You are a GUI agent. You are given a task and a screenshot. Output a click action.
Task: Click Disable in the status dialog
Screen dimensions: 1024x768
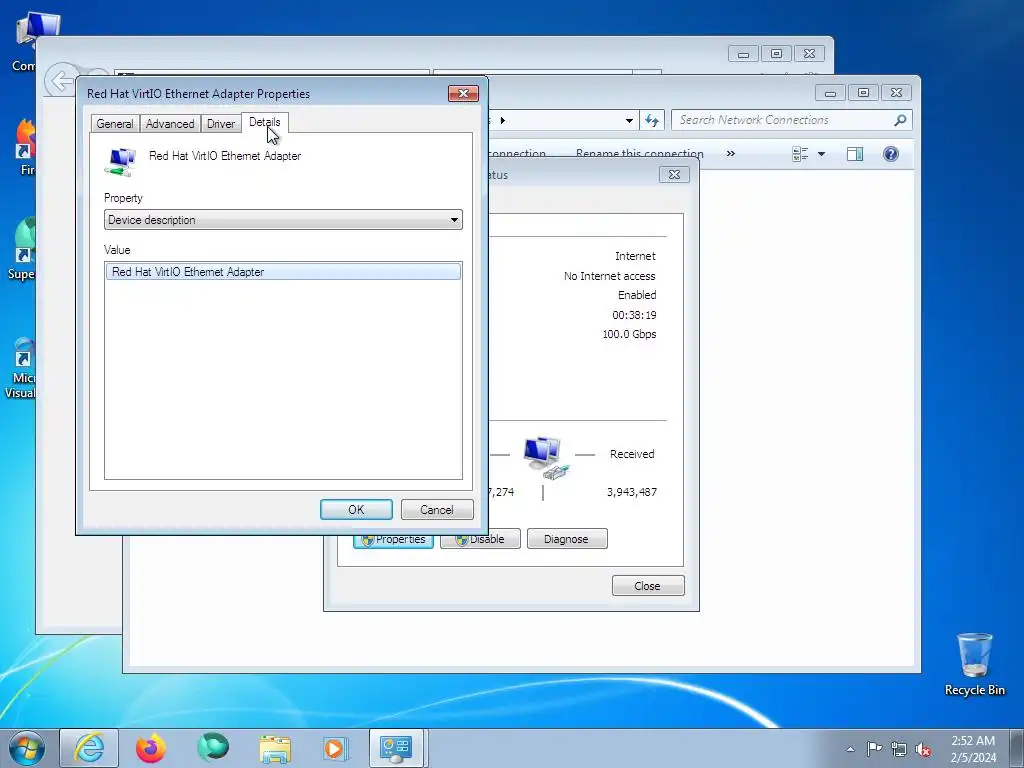pyautogui.click(x=481, y=539)
